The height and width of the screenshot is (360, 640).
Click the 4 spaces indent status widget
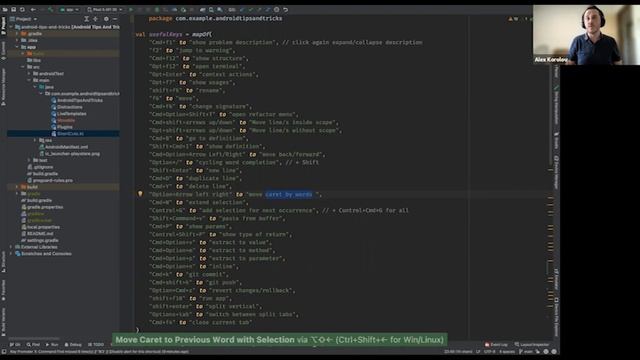click(x=507, y=351)
